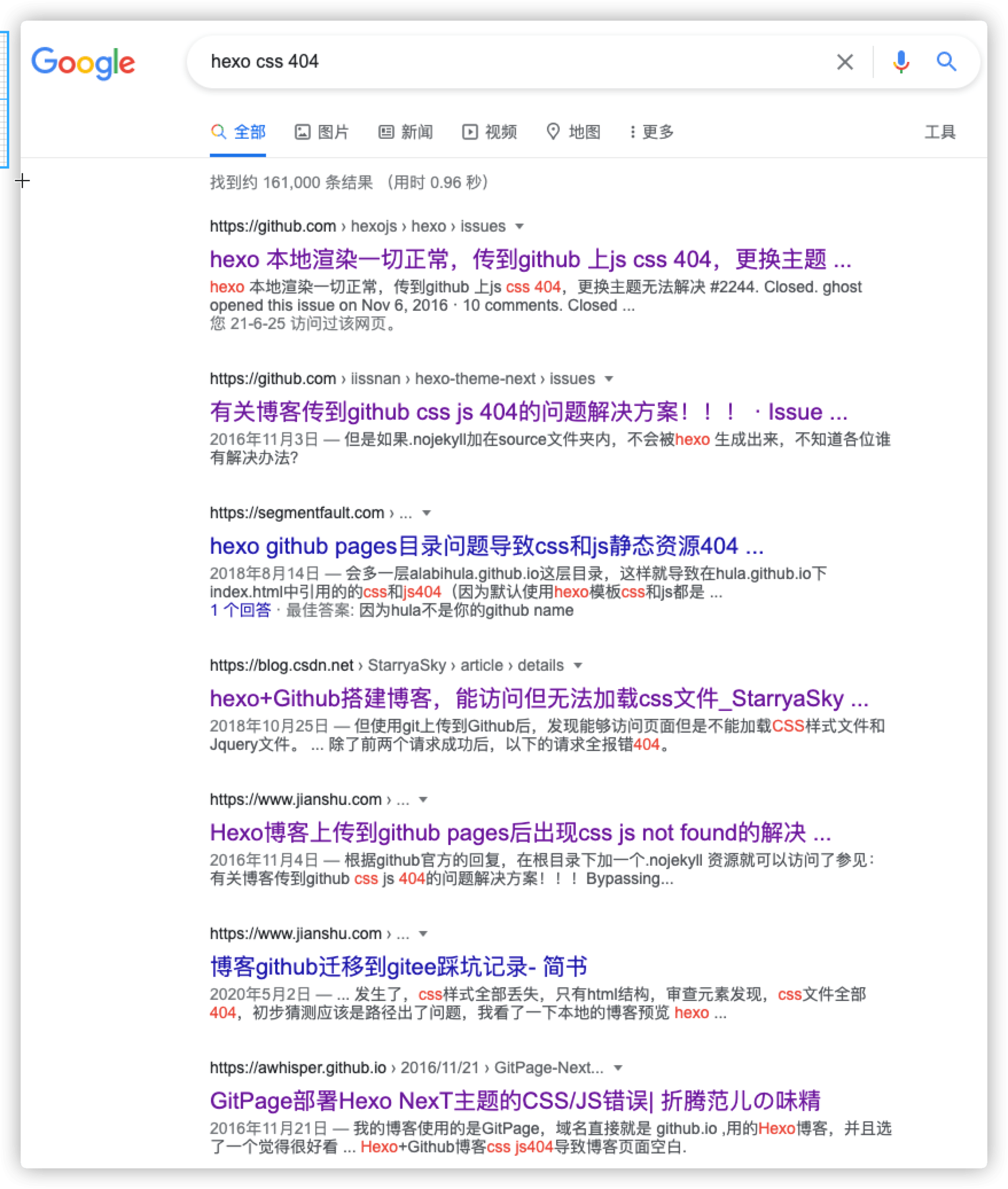
Task: Open the 地图 tab
Action: click(573, 132)
